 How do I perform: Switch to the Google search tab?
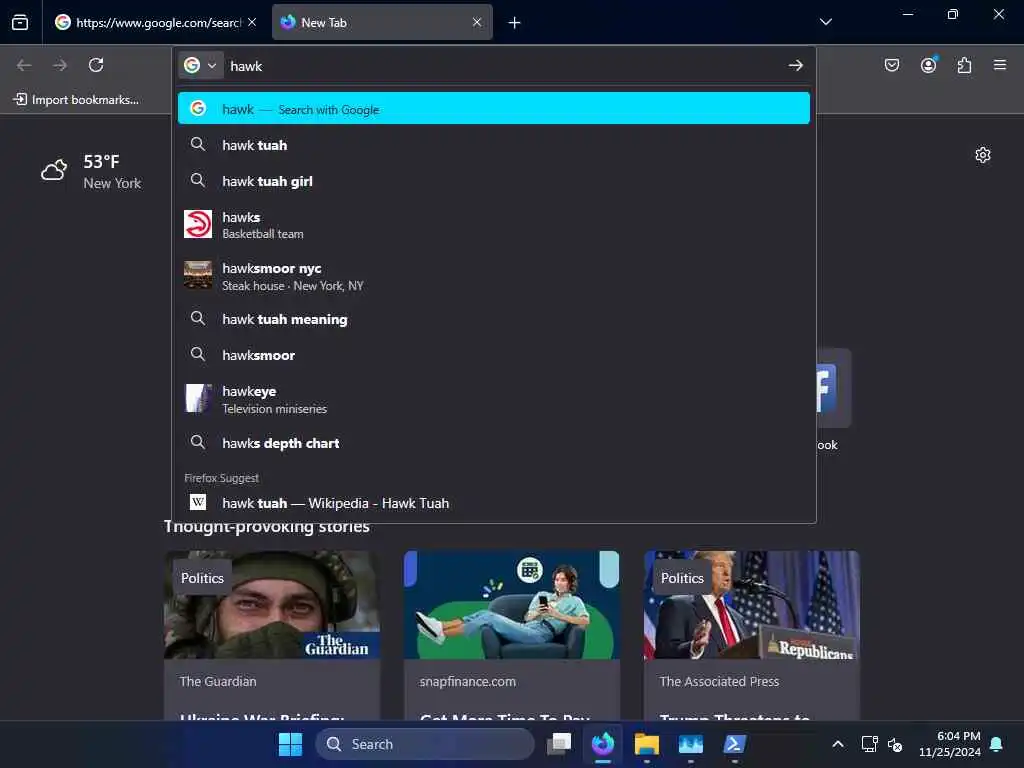[x=155, y=22]
